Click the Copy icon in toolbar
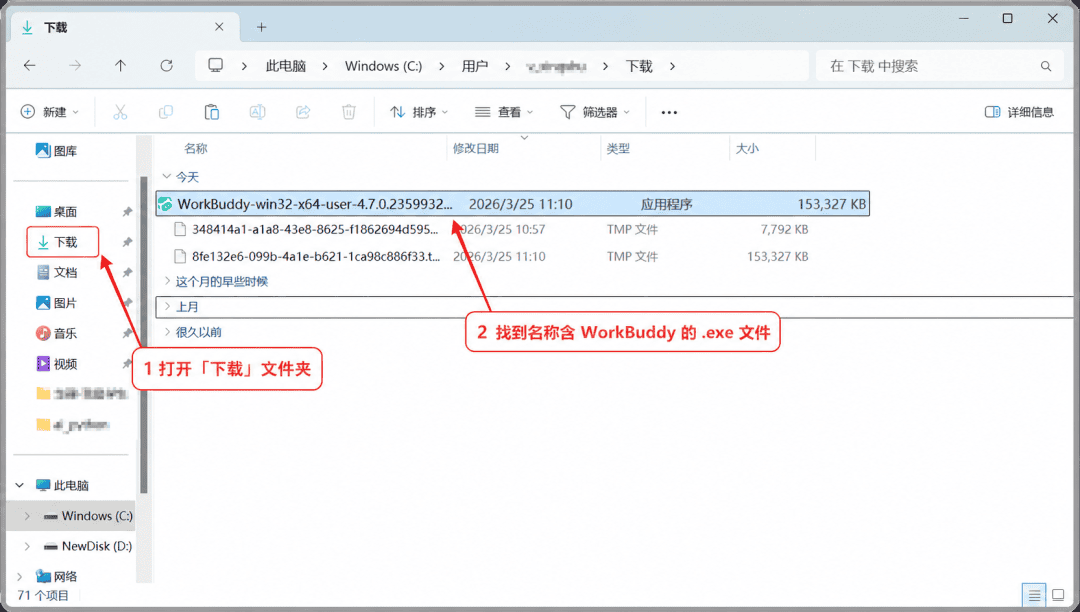 pyautogui.click(x=166, y=112)
